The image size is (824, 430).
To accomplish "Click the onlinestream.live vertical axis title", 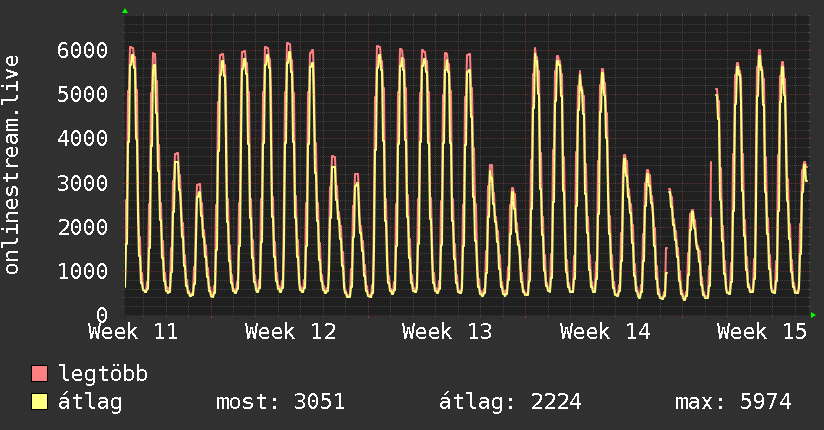I will pyautogui.click(x=12, y=165).
